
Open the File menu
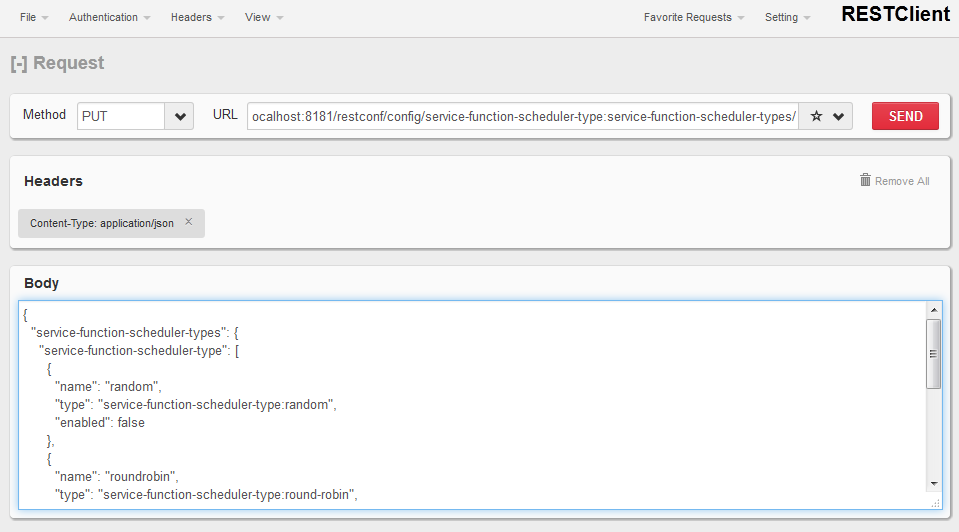[x=34, y=17]
